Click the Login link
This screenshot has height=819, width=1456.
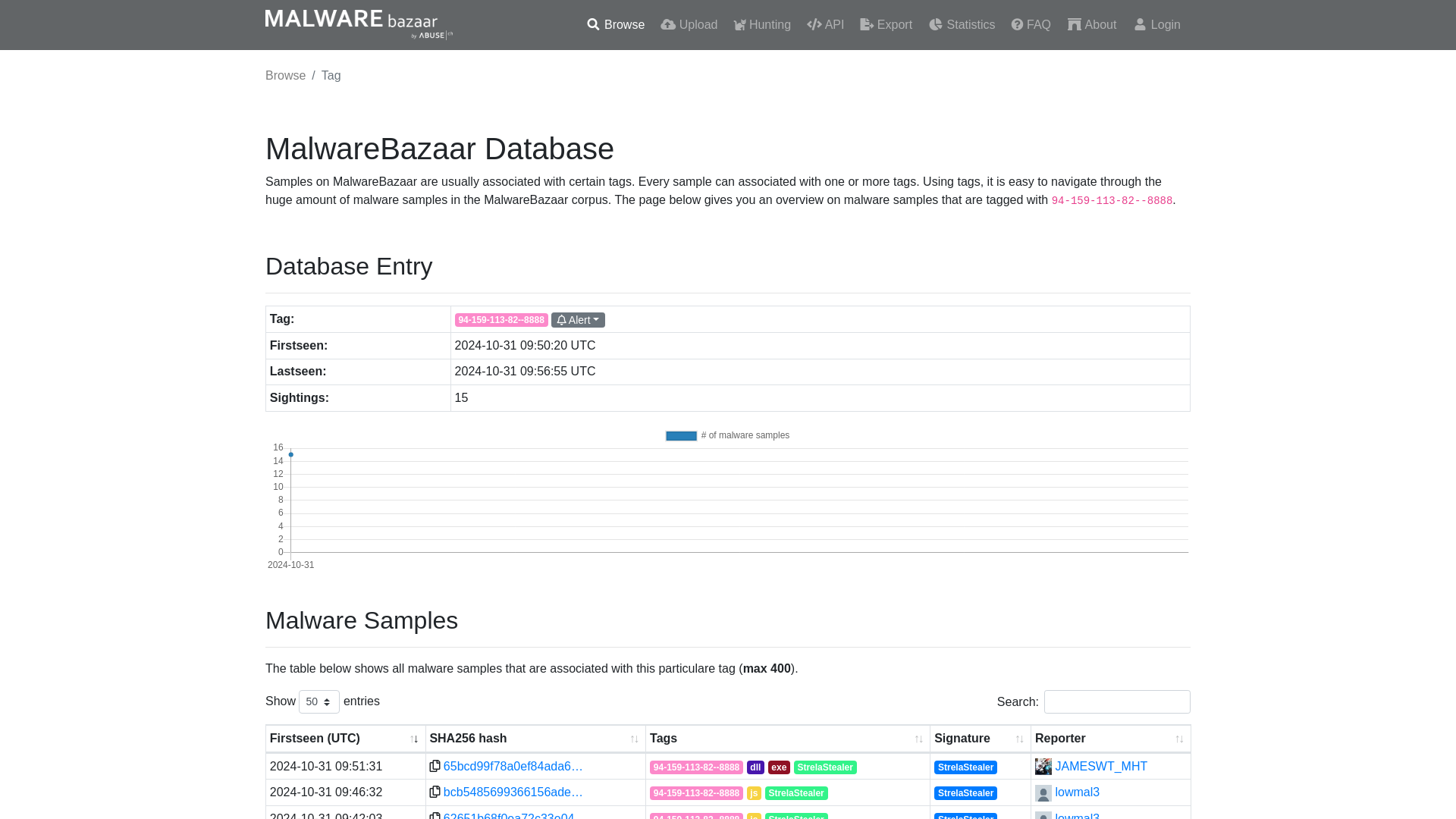(x=1156, y=25)
